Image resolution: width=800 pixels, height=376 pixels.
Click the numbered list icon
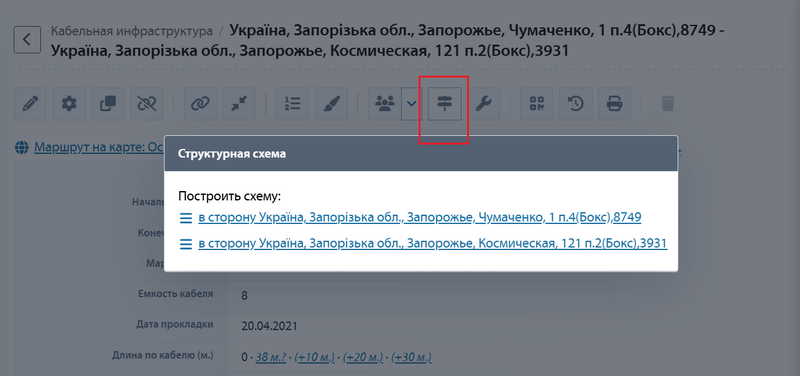coord(292,104)
